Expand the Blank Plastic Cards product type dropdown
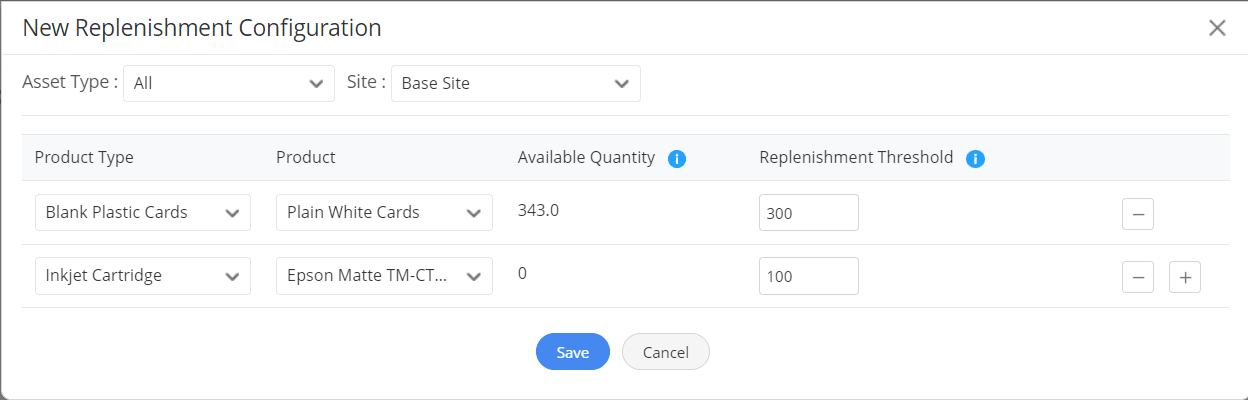 pos(142,213)
